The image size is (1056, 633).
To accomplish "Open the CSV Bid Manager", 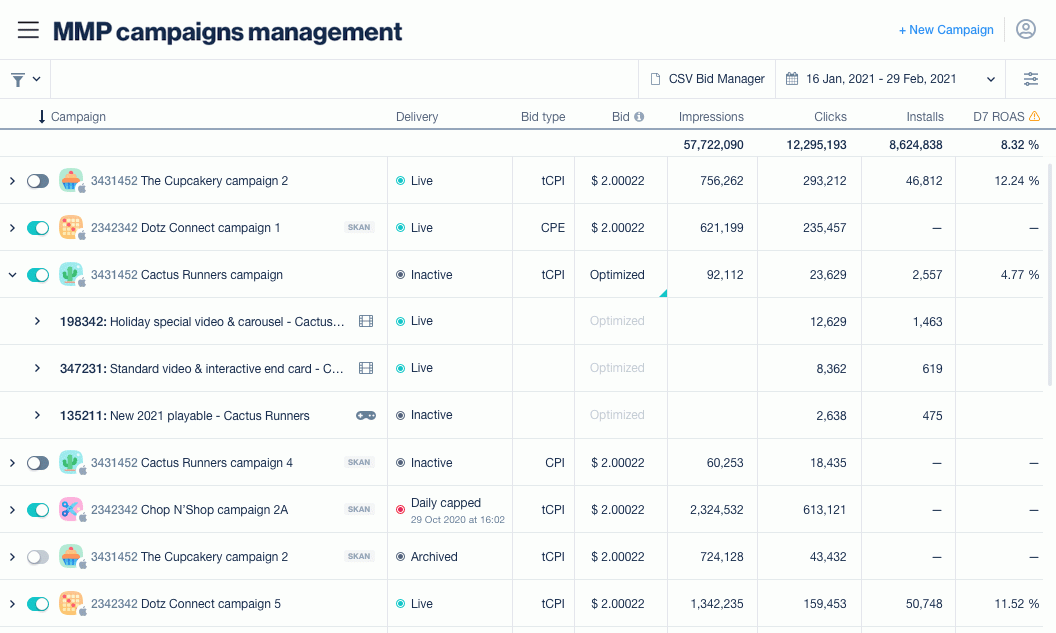I will [x=707, y=79].
